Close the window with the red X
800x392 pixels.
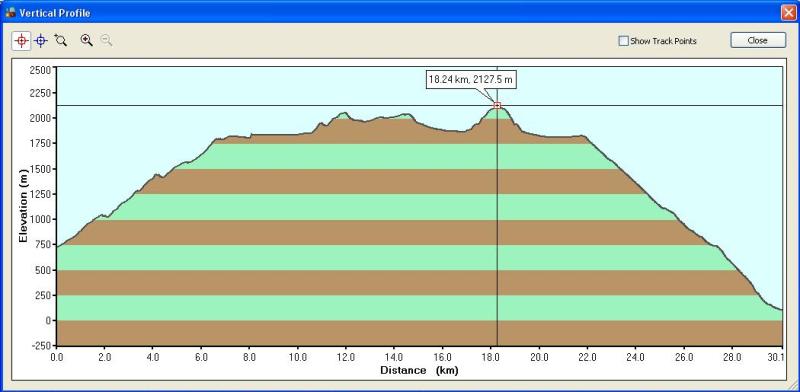coord(788,13)
